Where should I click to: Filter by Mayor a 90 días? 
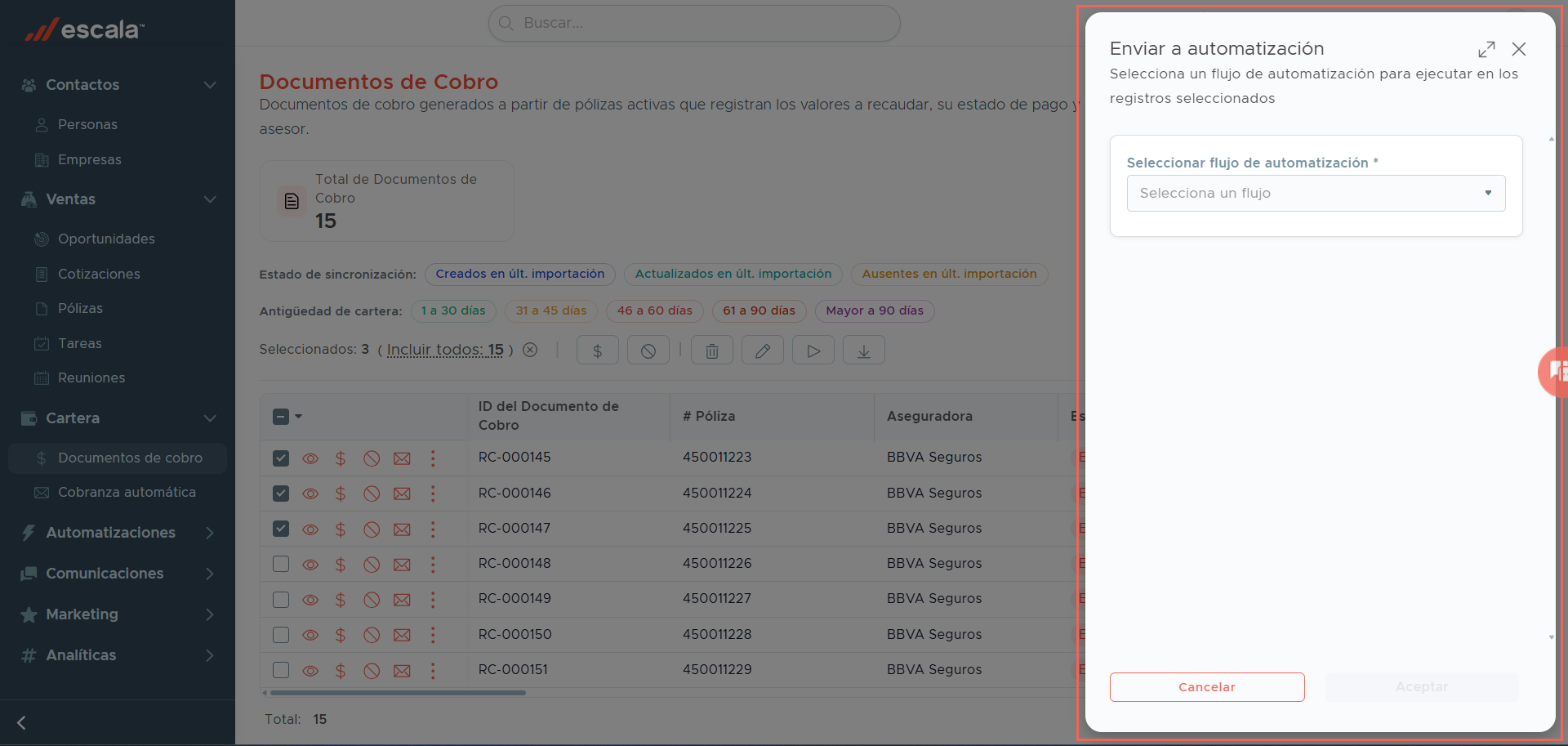pos(875,310)
